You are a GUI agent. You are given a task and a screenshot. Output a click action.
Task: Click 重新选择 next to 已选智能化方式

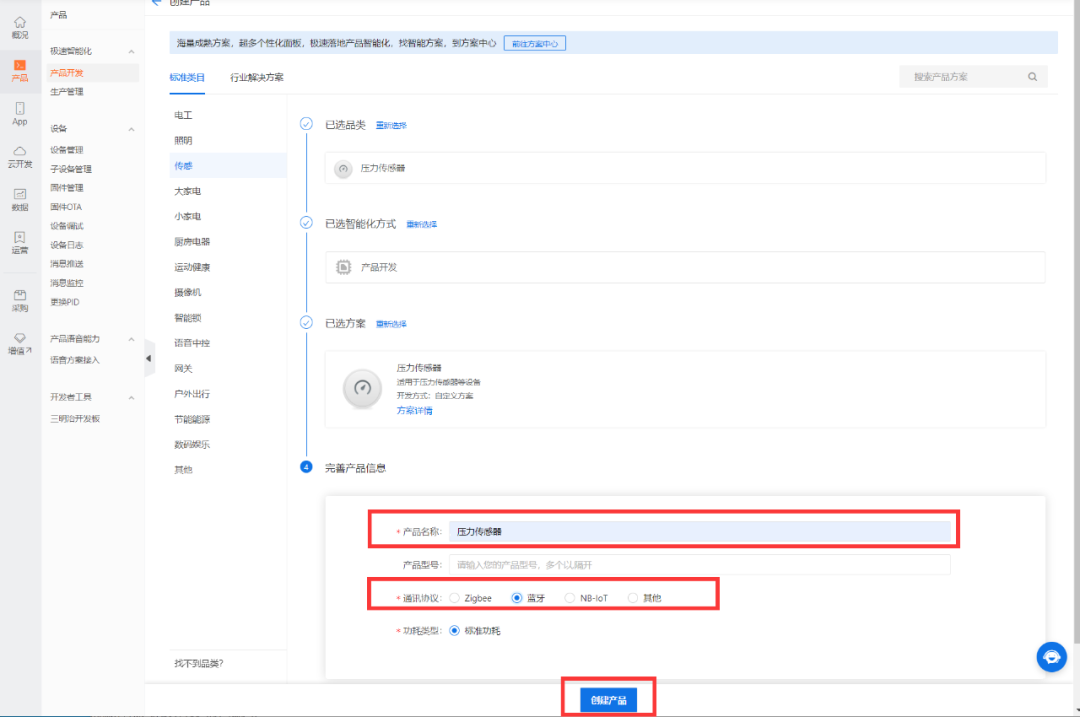pos(422,225)
